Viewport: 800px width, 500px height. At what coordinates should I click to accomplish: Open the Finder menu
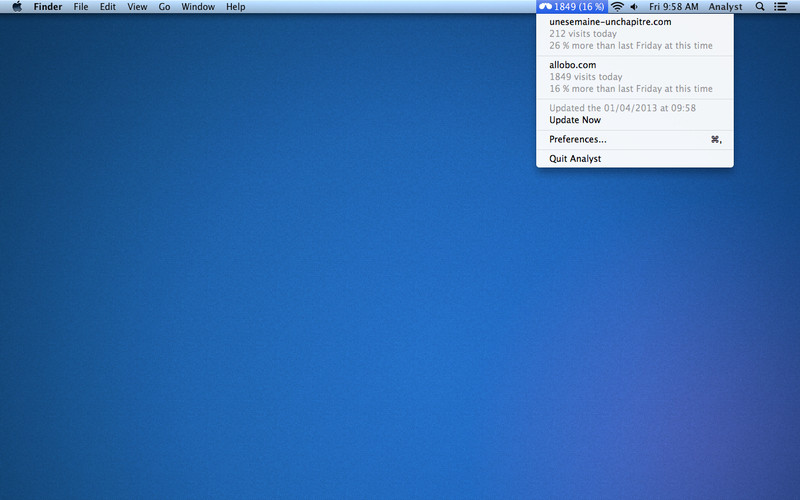point(48,7)
